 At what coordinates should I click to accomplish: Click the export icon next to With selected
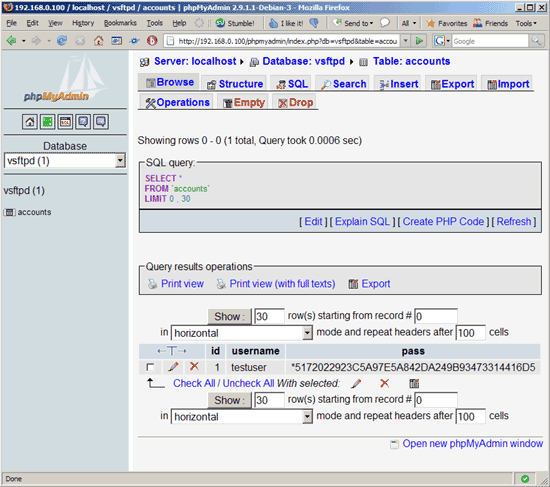coord(414,383)
